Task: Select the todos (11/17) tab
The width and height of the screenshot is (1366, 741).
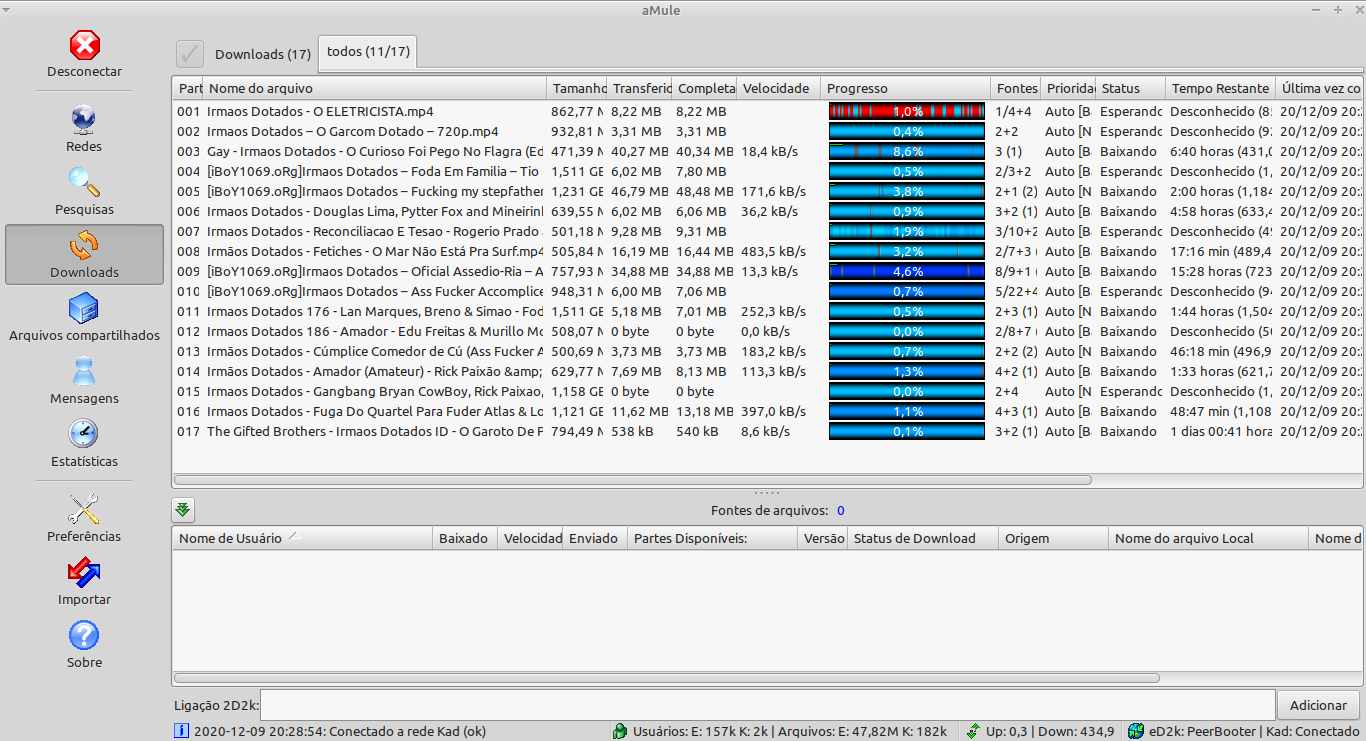Action: coord(368,52)
